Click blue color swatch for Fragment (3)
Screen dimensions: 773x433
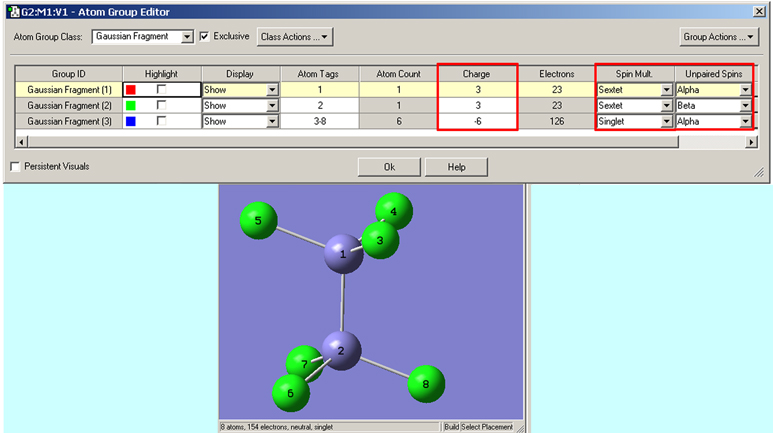coord(131,121)
